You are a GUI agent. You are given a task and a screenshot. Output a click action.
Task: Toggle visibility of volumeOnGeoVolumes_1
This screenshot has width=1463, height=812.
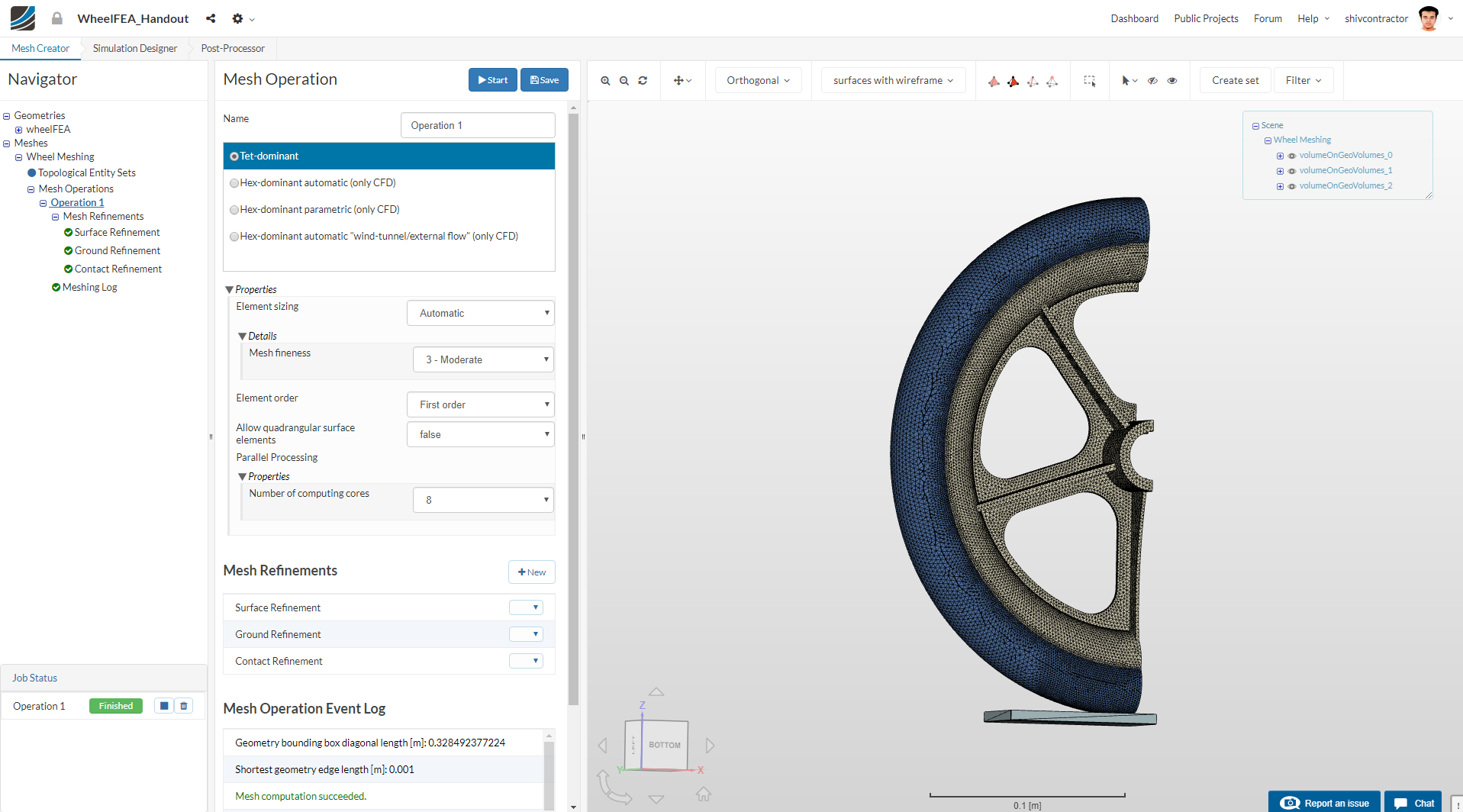[x=1292, y=171]
